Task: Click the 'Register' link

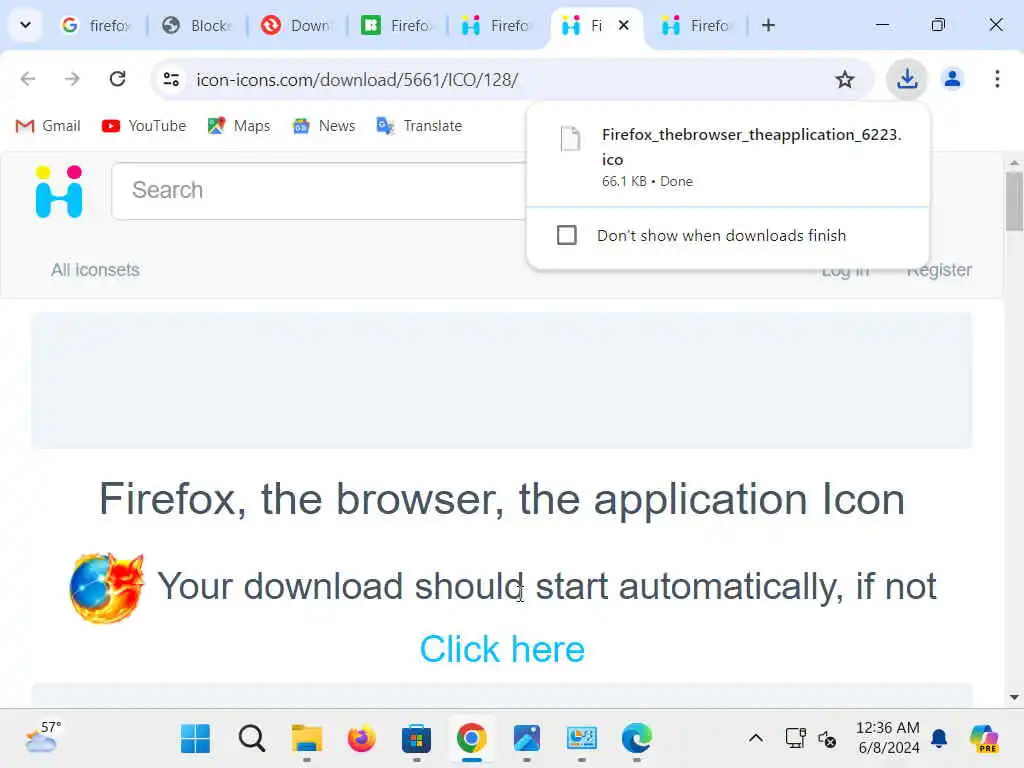Action: 938,270
